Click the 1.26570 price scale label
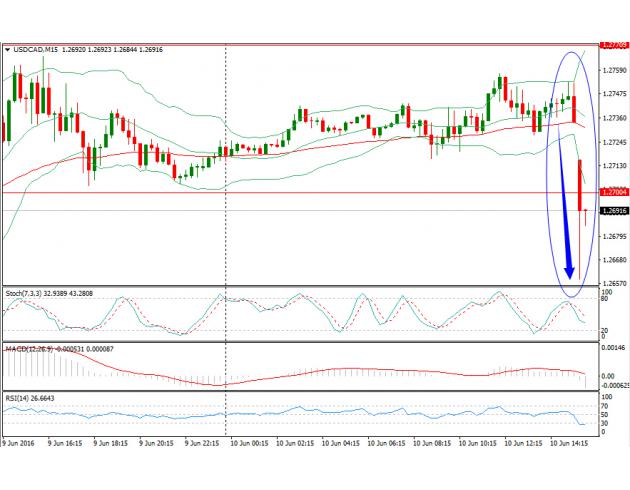The height and width of the screenshot is (490, 630). click(613, 283)
